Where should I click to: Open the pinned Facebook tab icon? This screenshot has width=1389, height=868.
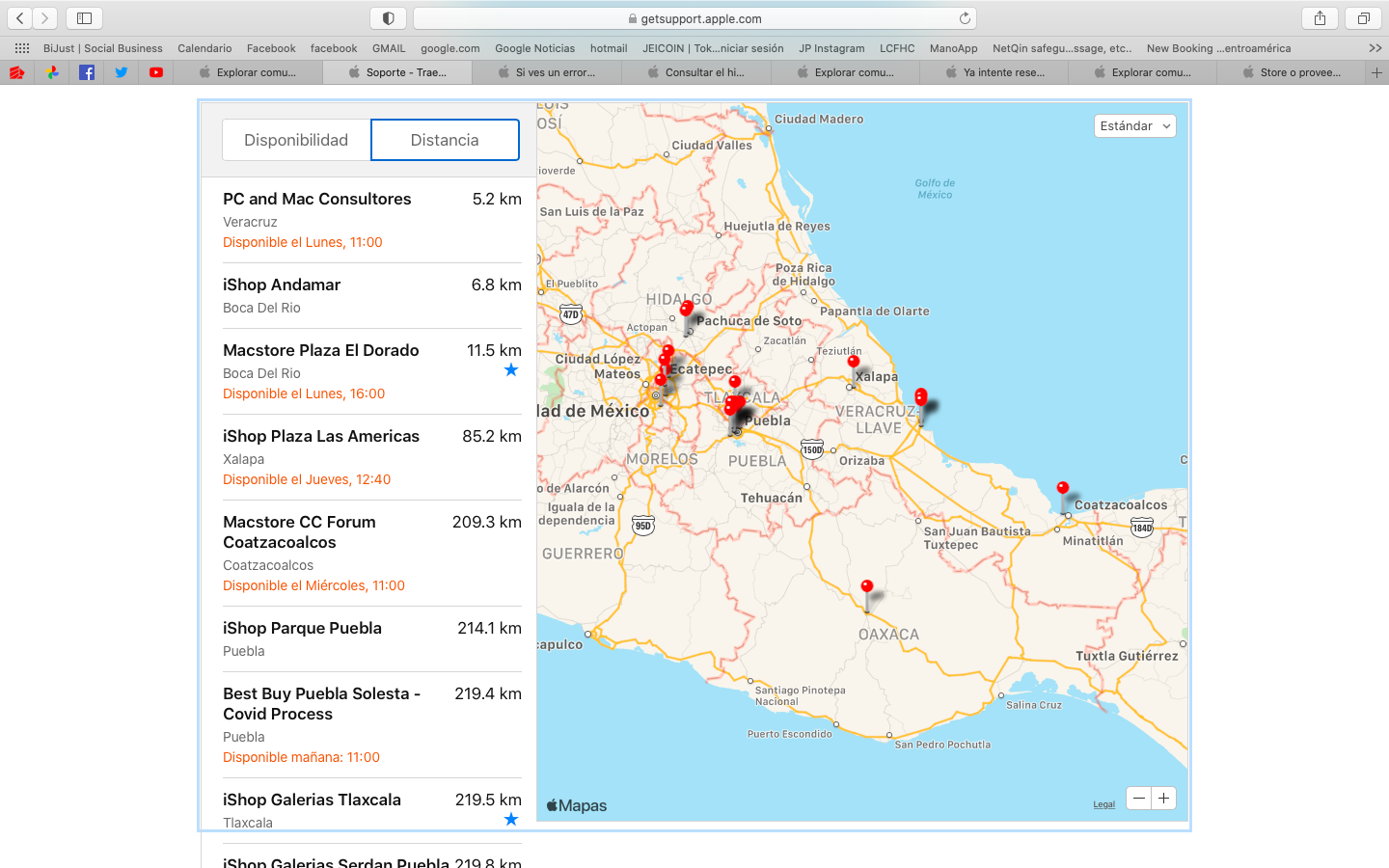point(87,72)
